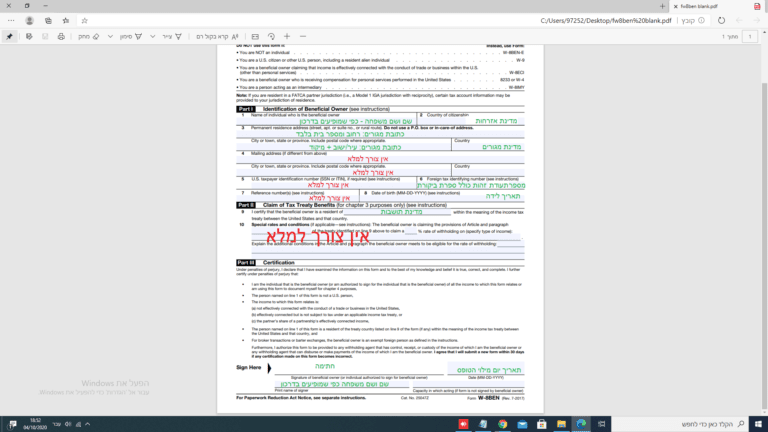This screenshot has height=432, width=768.
Task: Click the page number input box
Action: [749, 37]
